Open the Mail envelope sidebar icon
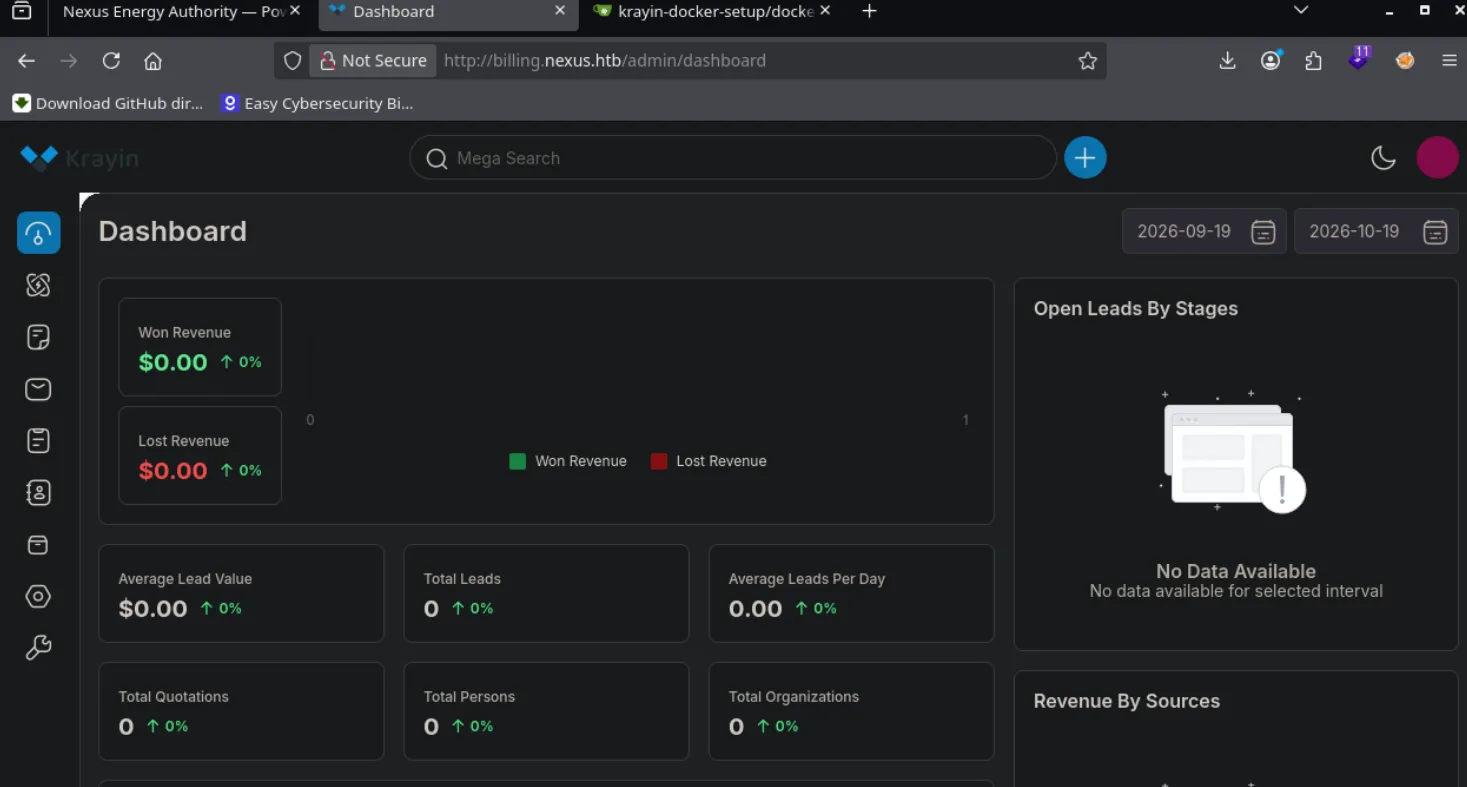 click(x=38, y=389)
